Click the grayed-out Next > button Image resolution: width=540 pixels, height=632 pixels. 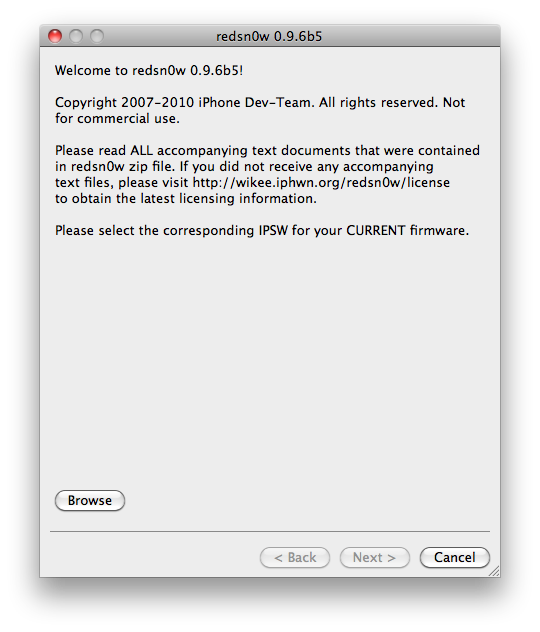coord(374,557)
